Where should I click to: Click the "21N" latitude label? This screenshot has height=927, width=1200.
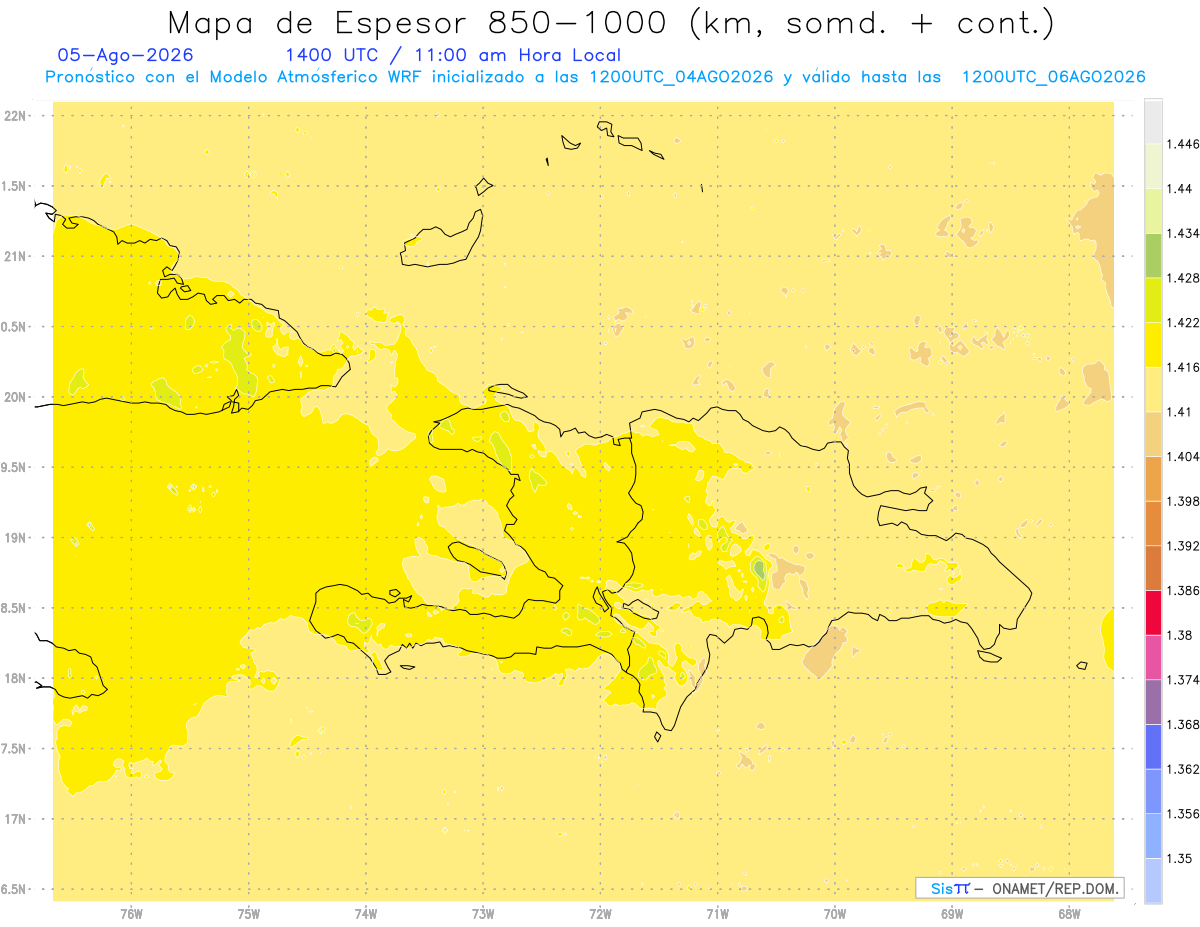tap(15, 256)
